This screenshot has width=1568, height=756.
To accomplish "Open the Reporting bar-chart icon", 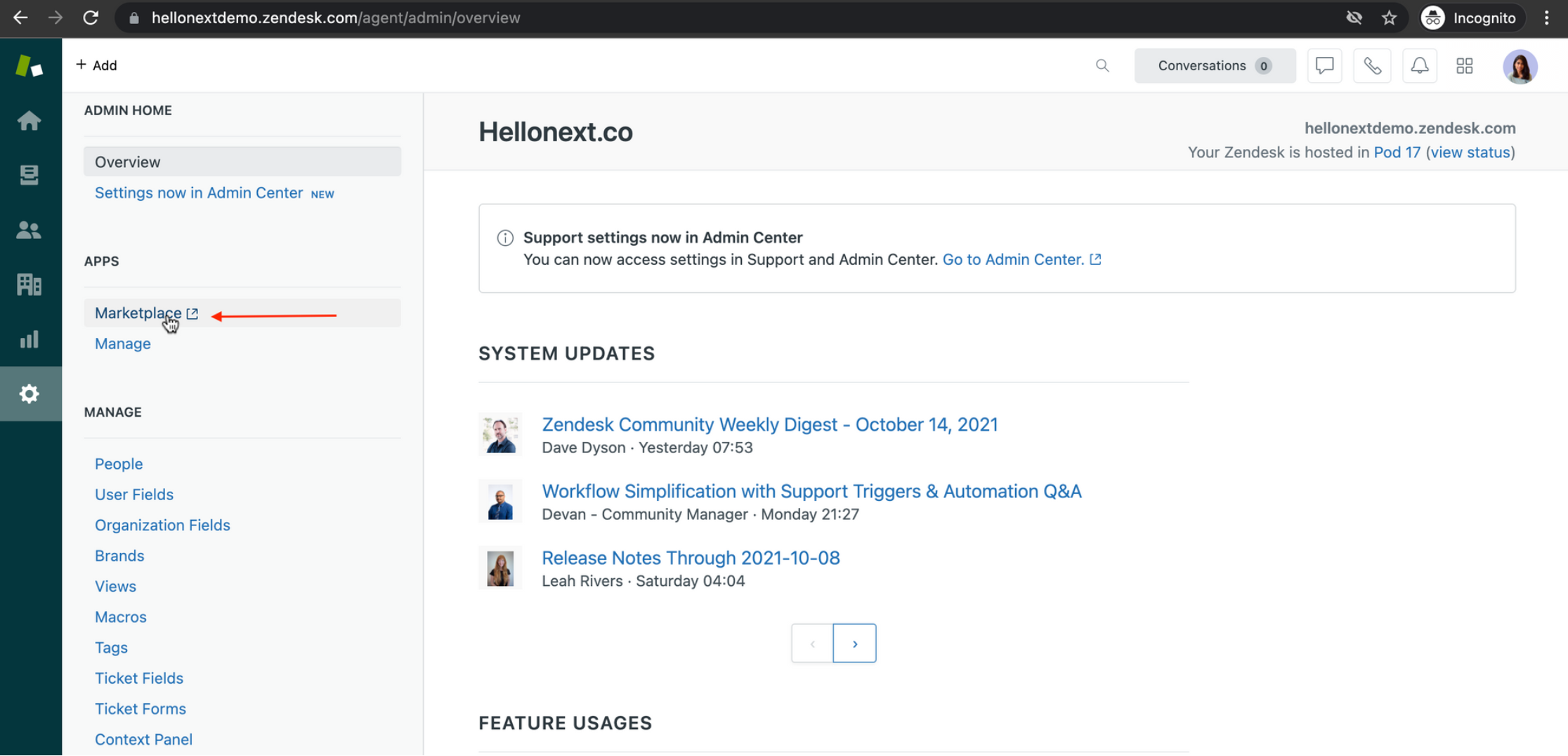I will pos(29,339).
